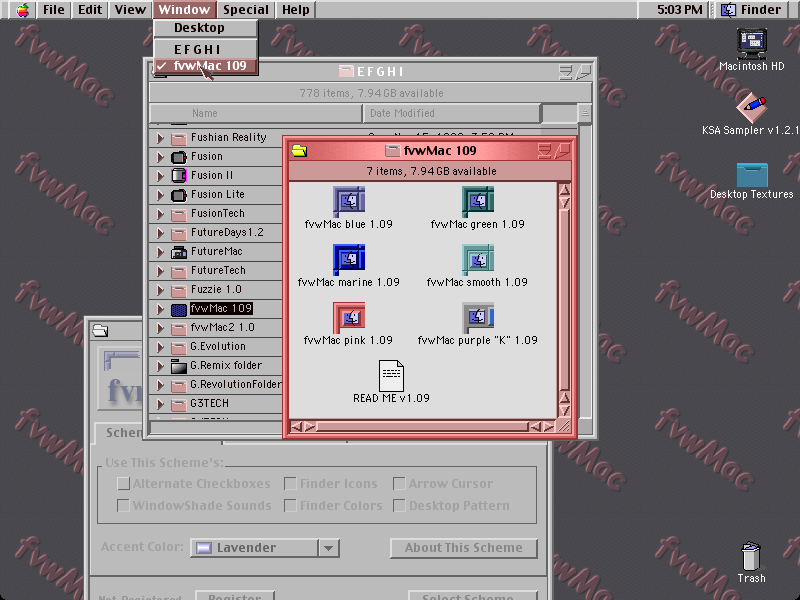Select the G.Evolution row name

pos(218,346)
